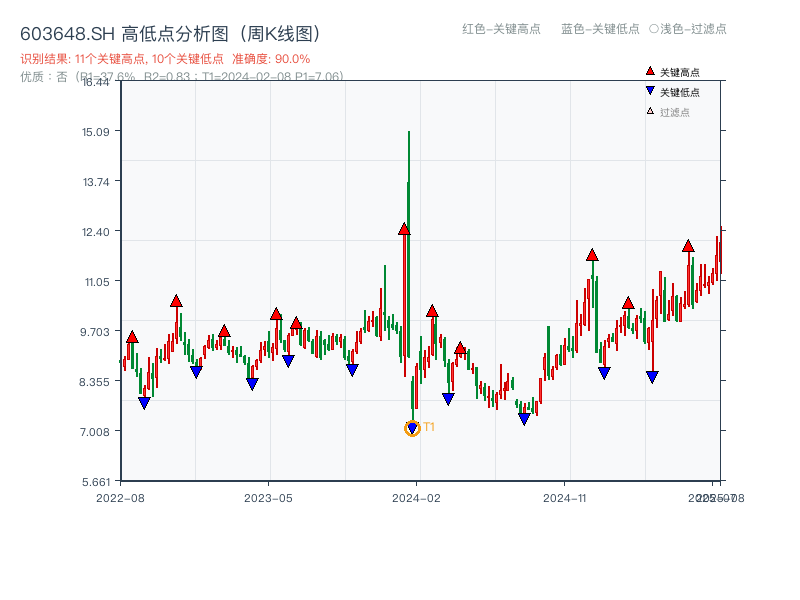Click the 2023-05 x-axis label
Screen dimensions: 800x600
(x=268, y=498)
